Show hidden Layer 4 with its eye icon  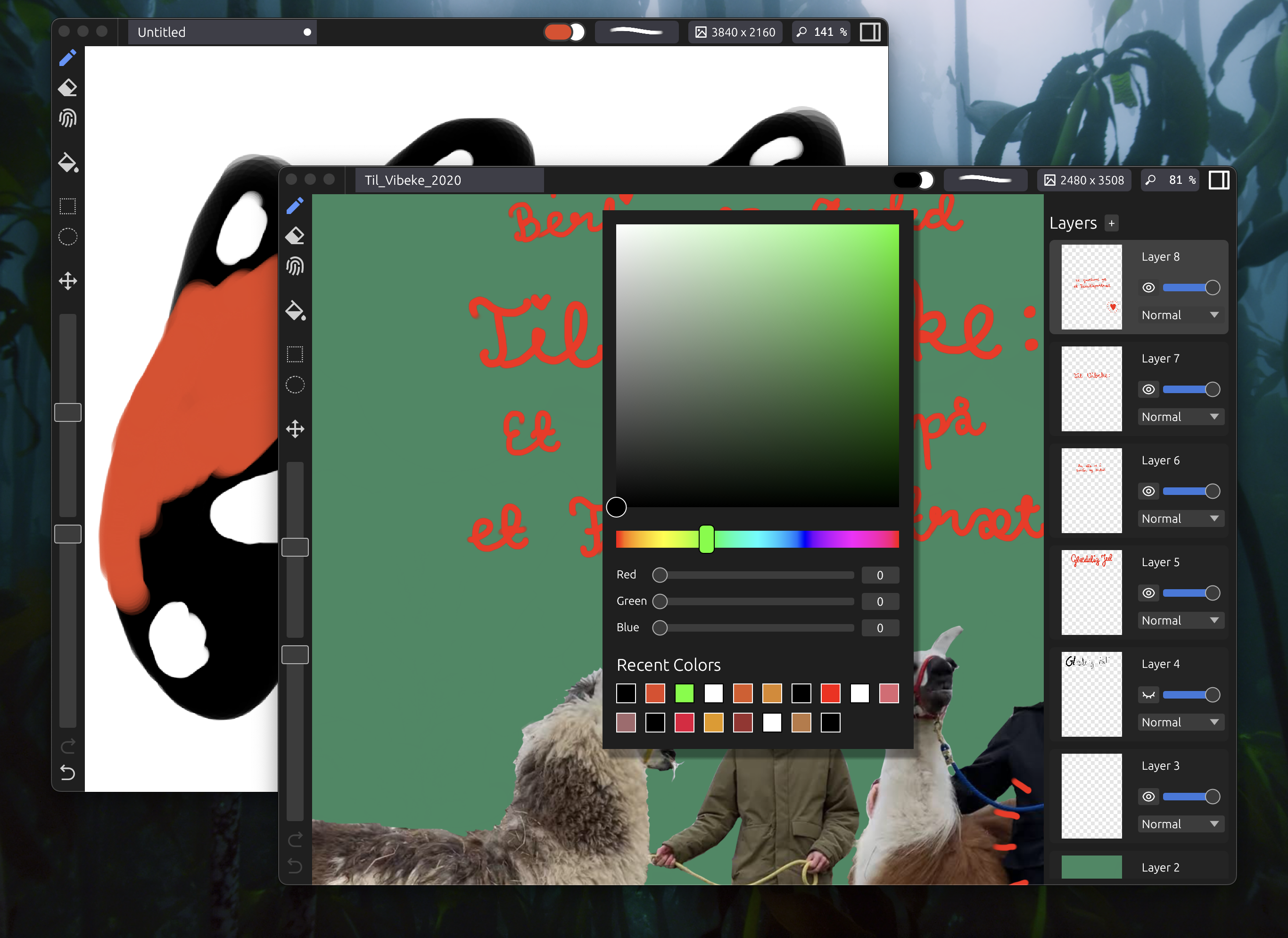coord(1148,694)
